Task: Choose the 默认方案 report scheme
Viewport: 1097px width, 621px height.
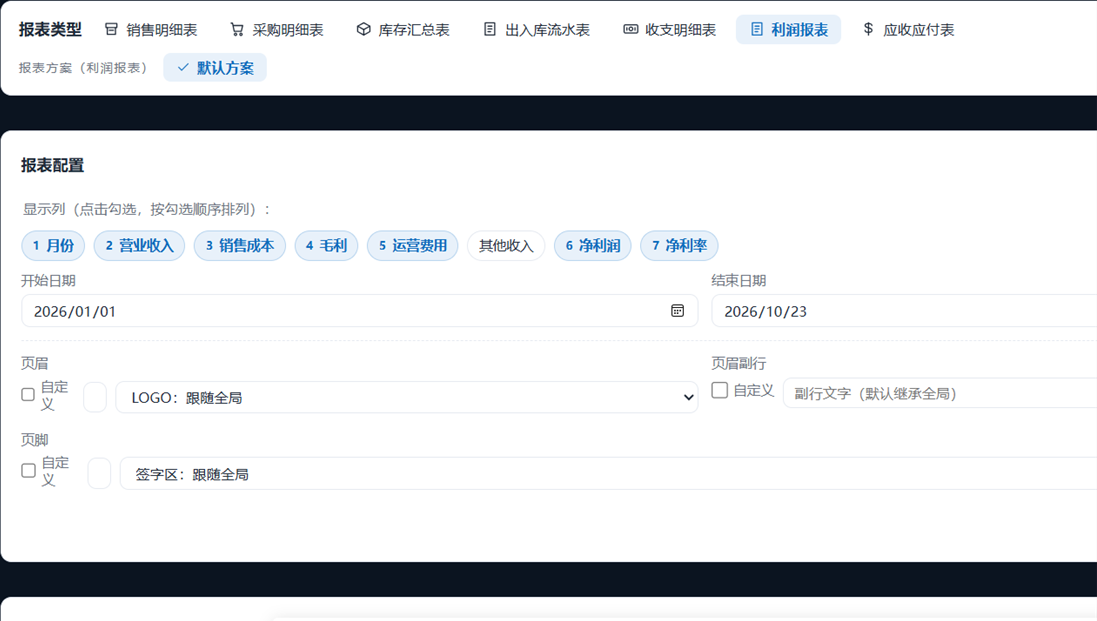Action: point(215,68)
